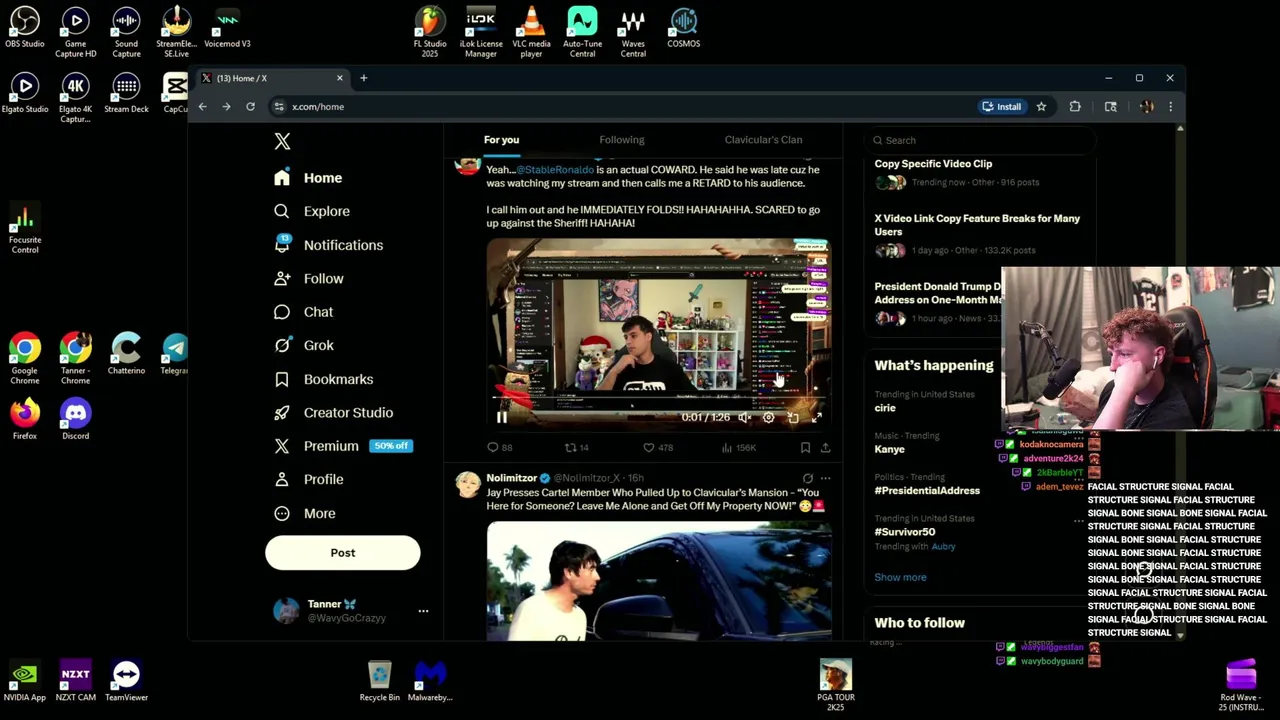1280x720 pixels.
Task: Open Stream Deck desktop shortcut
Action: [126, 92]
